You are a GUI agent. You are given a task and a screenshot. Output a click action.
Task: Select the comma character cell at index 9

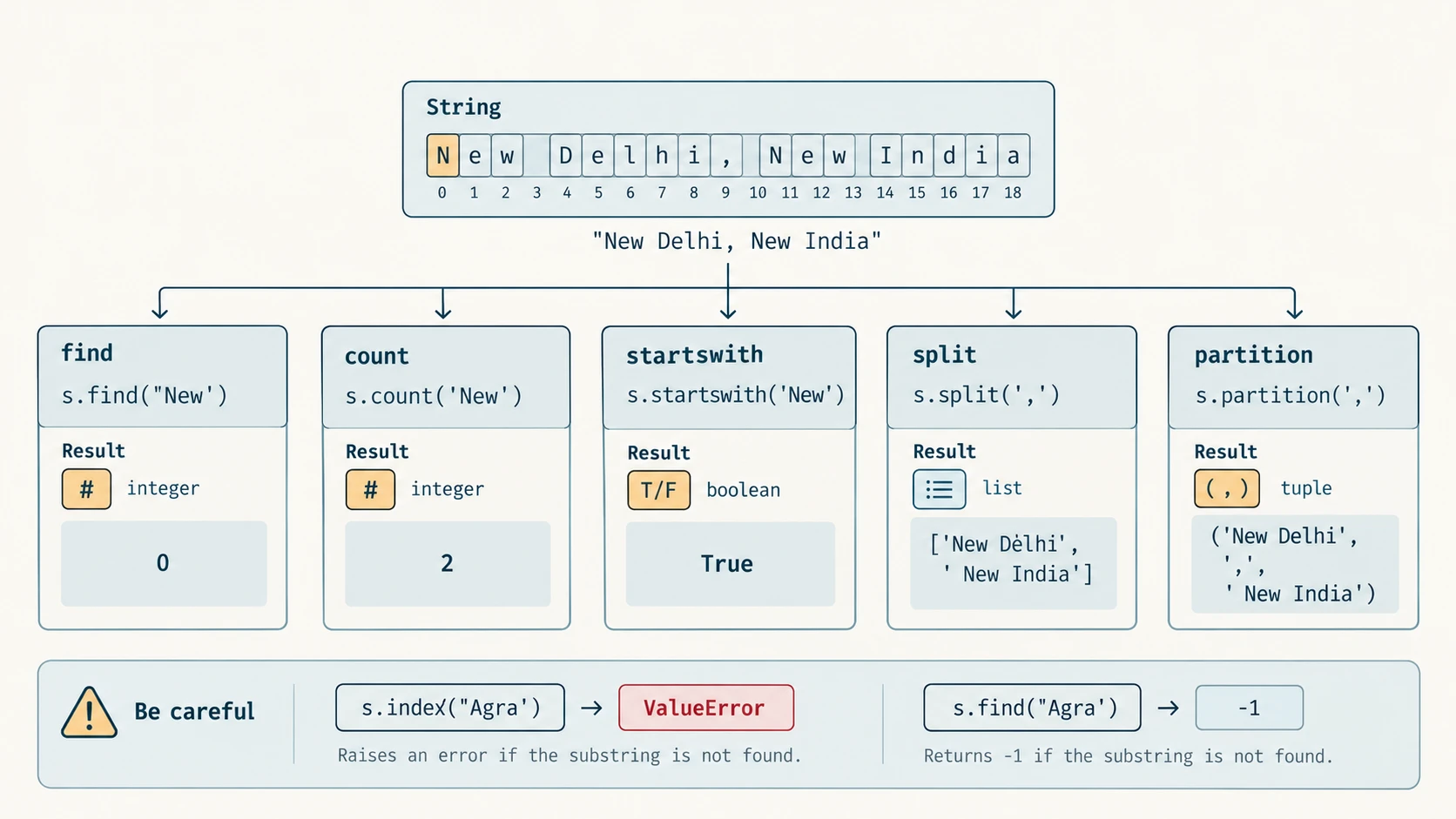coord(726,156)
